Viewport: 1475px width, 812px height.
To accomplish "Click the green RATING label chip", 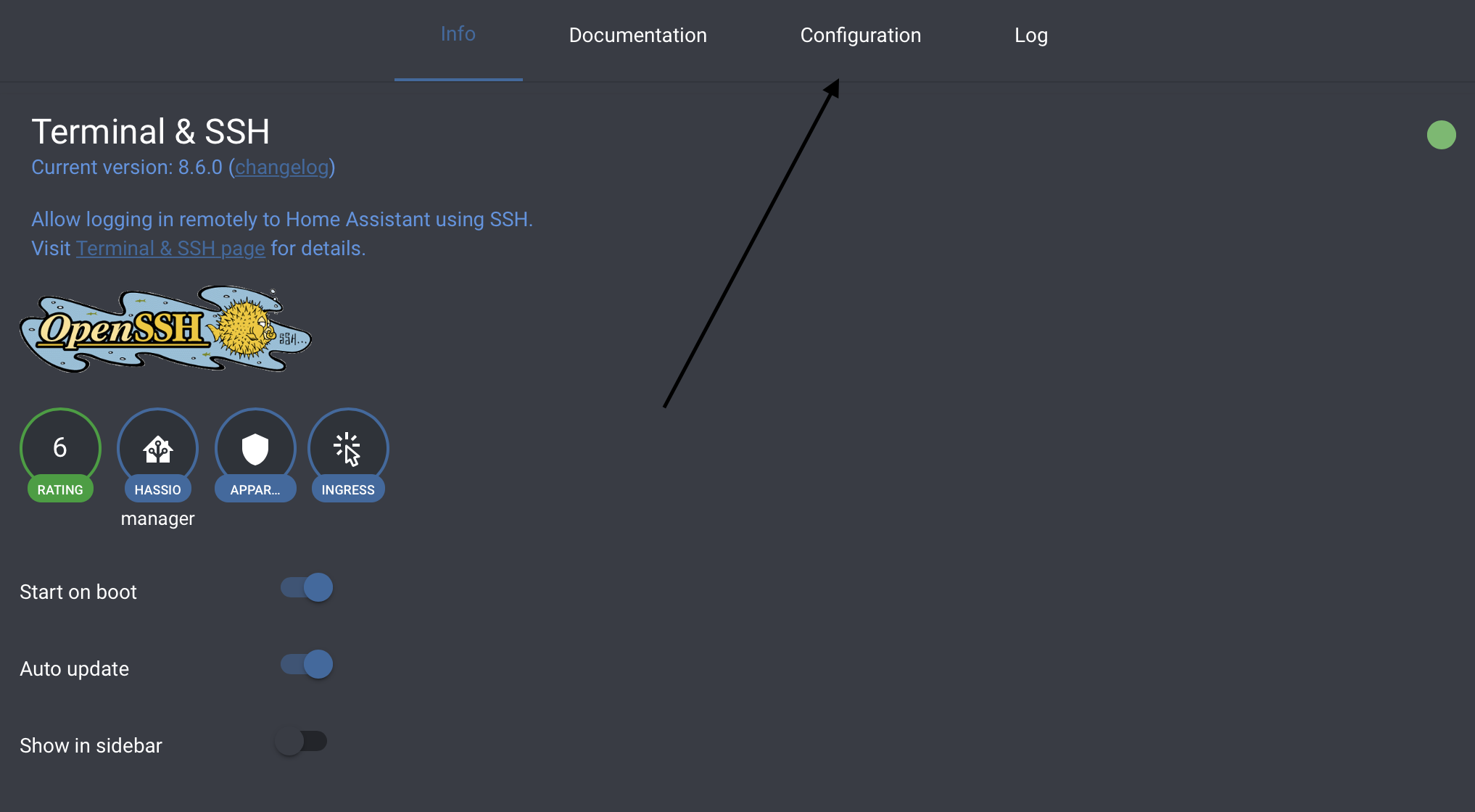I will [60, 489].
